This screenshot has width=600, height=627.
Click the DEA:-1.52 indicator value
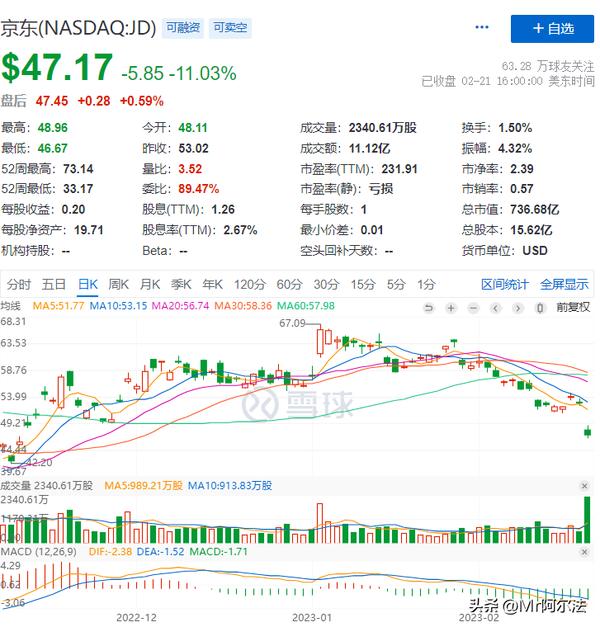(160, 552)
